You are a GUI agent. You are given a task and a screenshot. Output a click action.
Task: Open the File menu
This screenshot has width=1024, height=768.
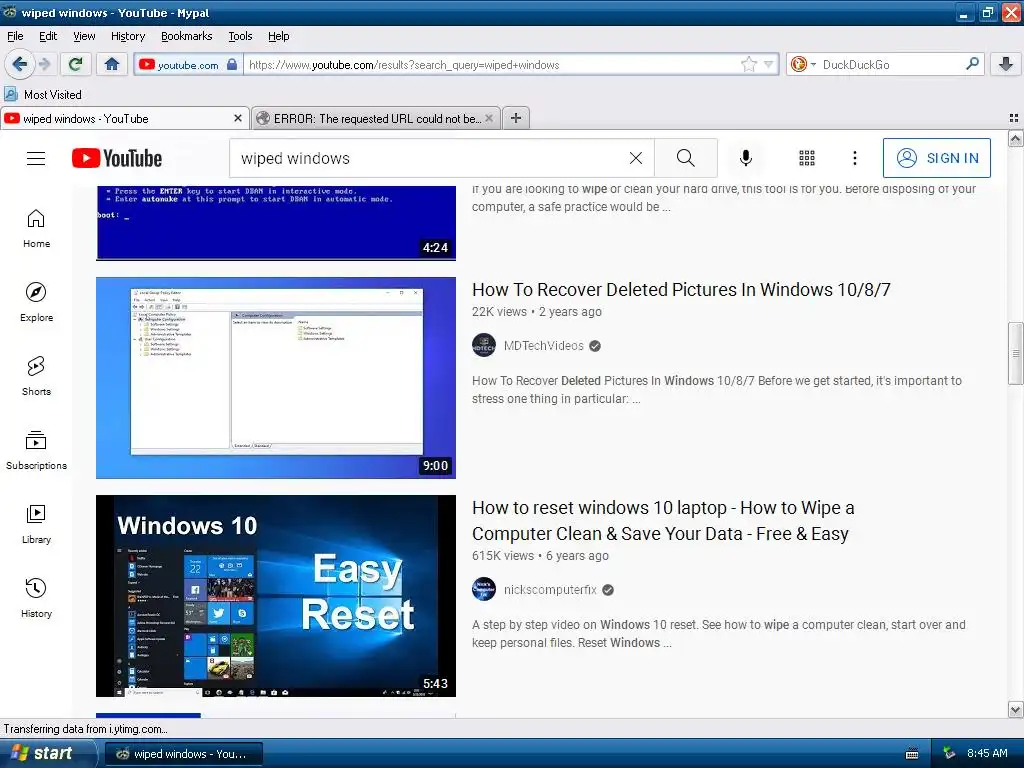click(x=15, y=36)
